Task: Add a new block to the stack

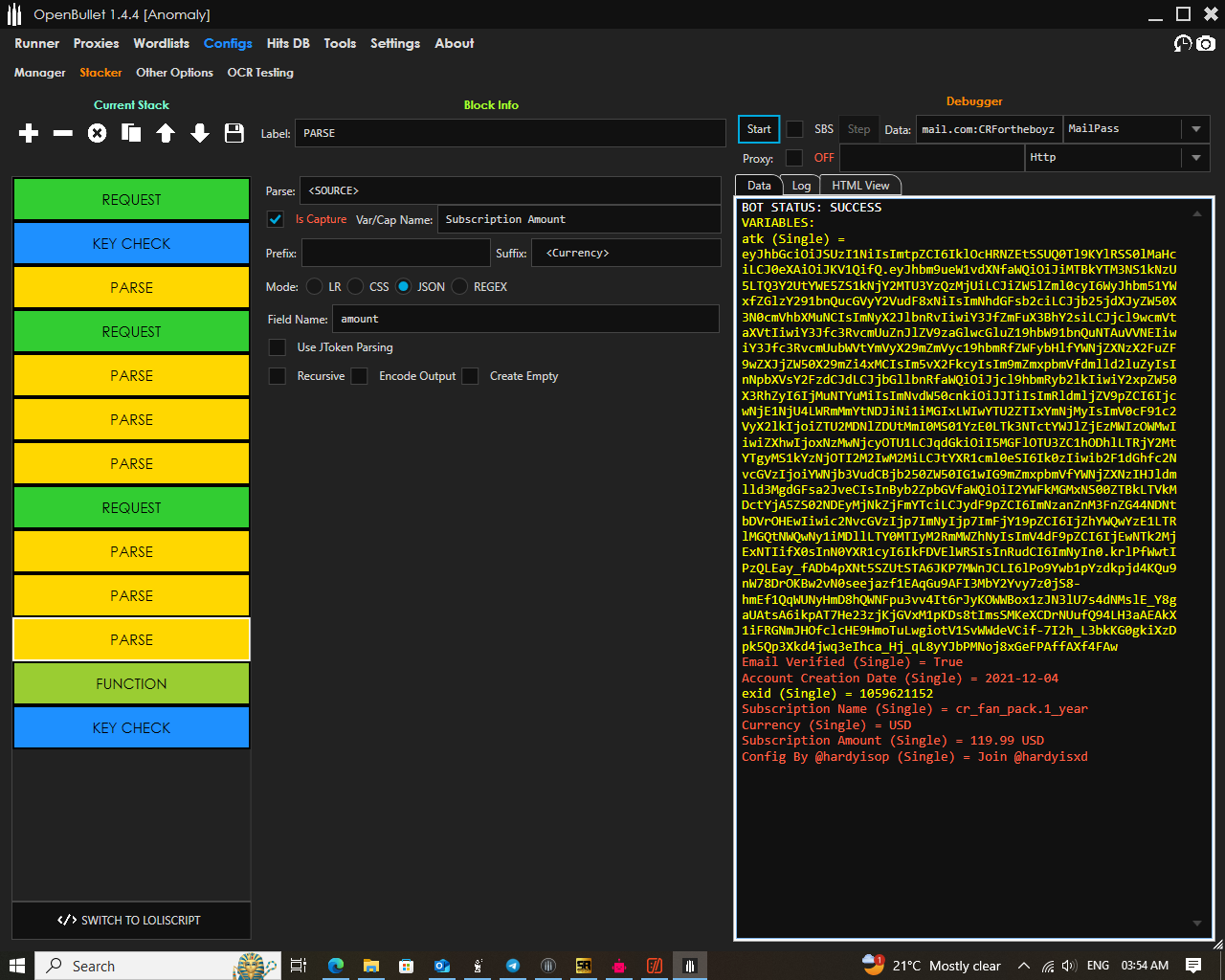Action: pyautogui.click(x=28, y=133)
